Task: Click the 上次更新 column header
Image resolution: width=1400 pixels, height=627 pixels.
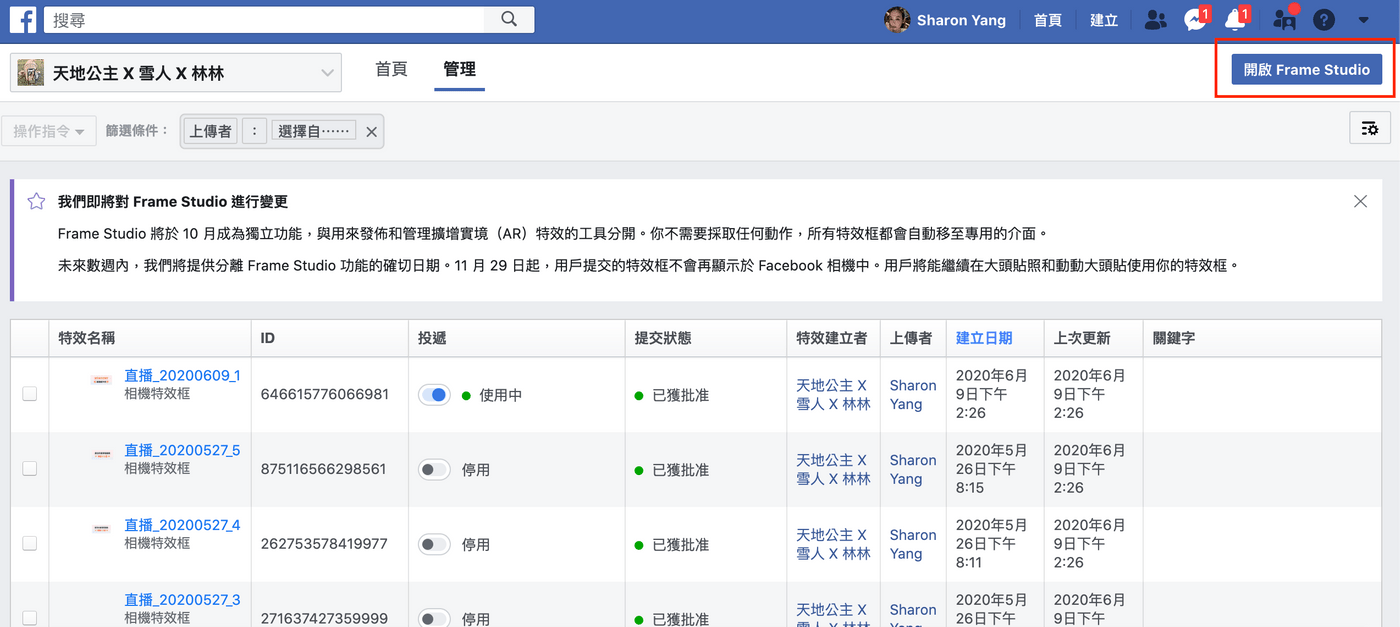Action: point(1082,338)
